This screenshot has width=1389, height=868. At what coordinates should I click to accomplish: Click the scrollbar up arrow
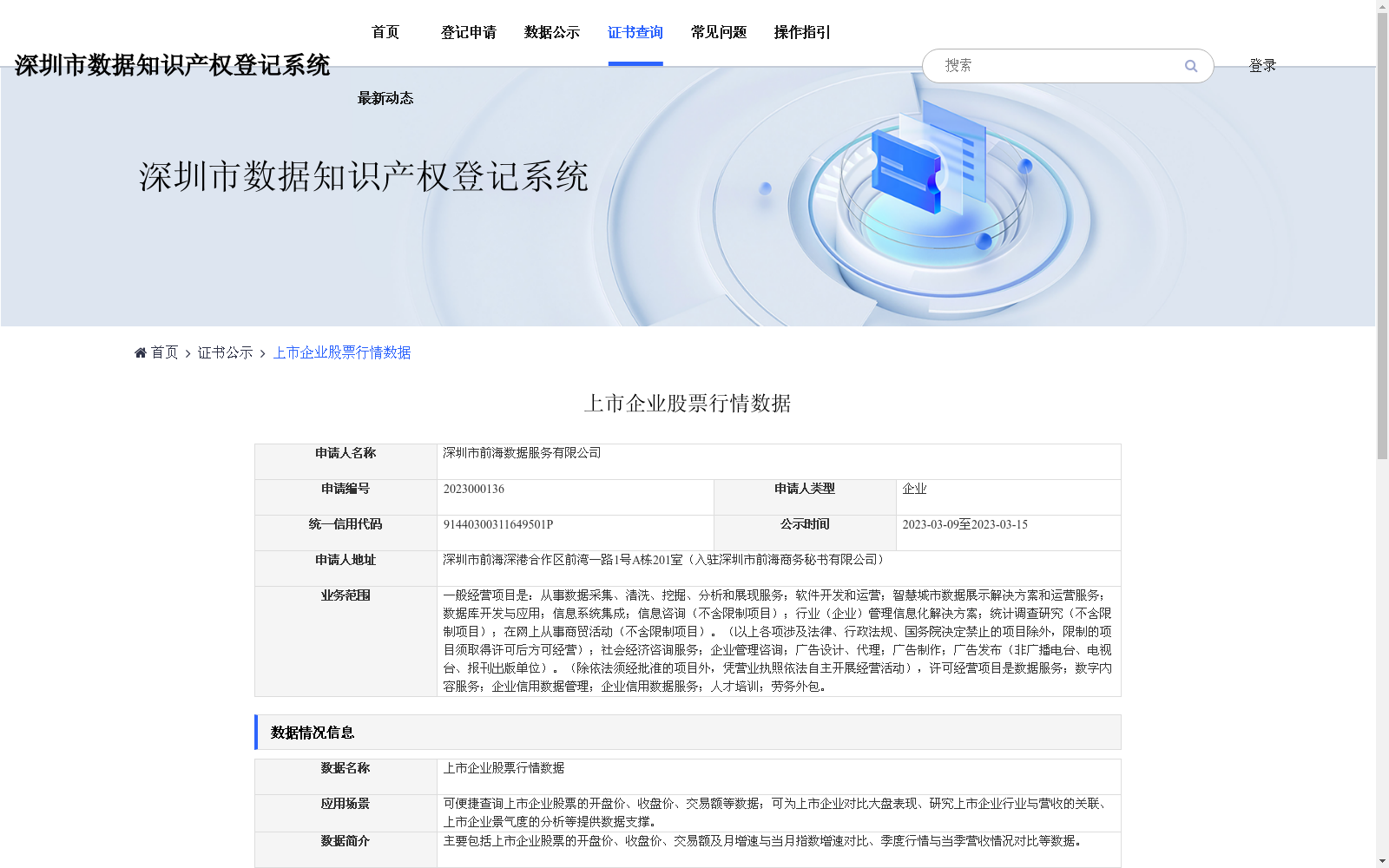(1382, 8)
